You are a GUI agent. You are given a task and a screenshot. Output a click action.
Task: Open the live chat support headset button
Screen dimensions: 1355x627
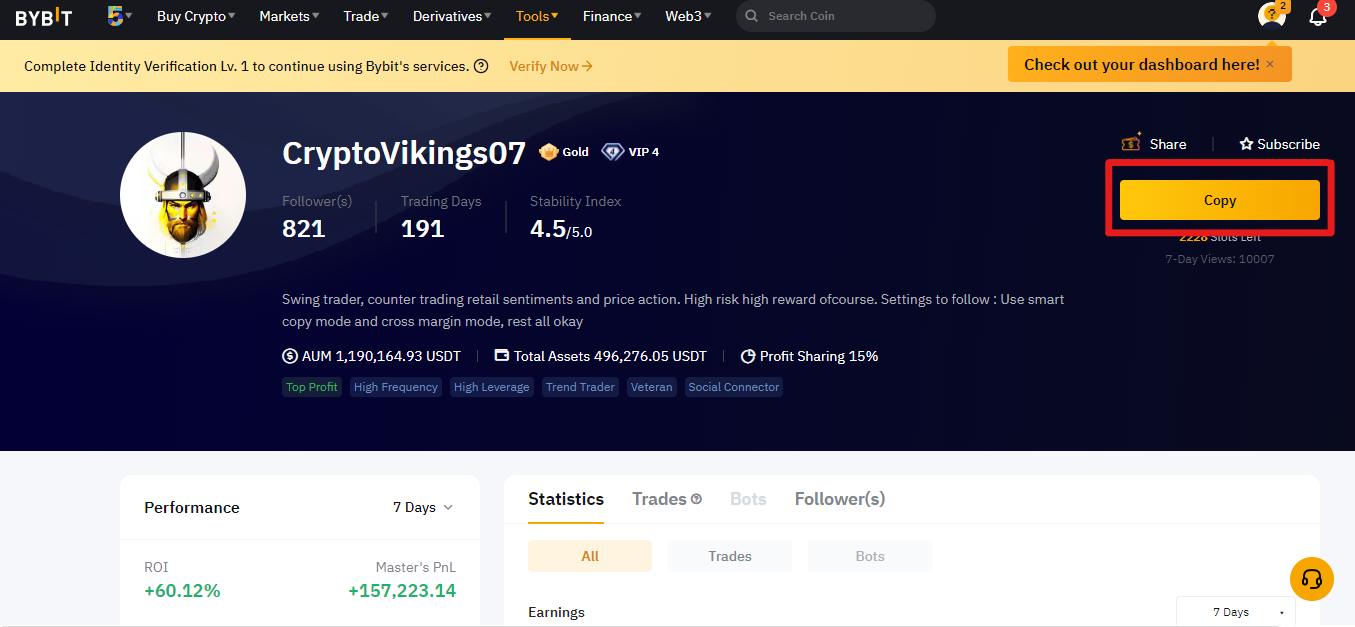1312,579
